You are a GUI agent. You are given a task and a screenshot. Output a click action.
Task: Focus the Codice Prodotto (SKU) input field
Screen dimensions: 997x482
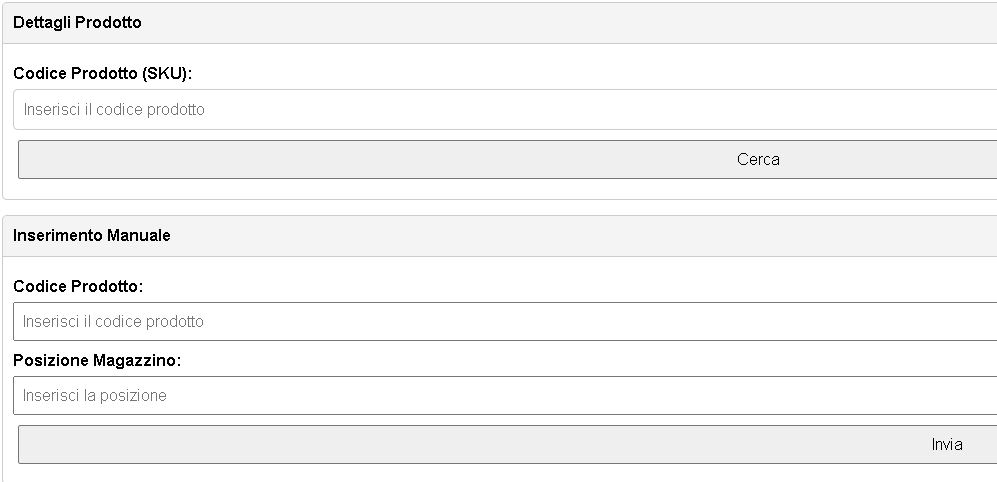coord(505,109)
